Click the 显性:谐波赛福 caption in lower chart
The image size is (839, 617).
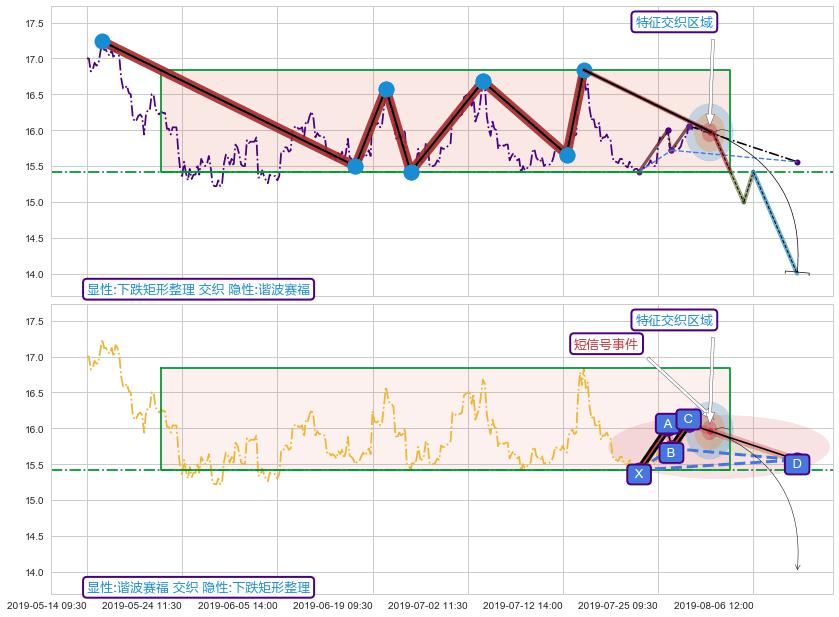point(198,588)
